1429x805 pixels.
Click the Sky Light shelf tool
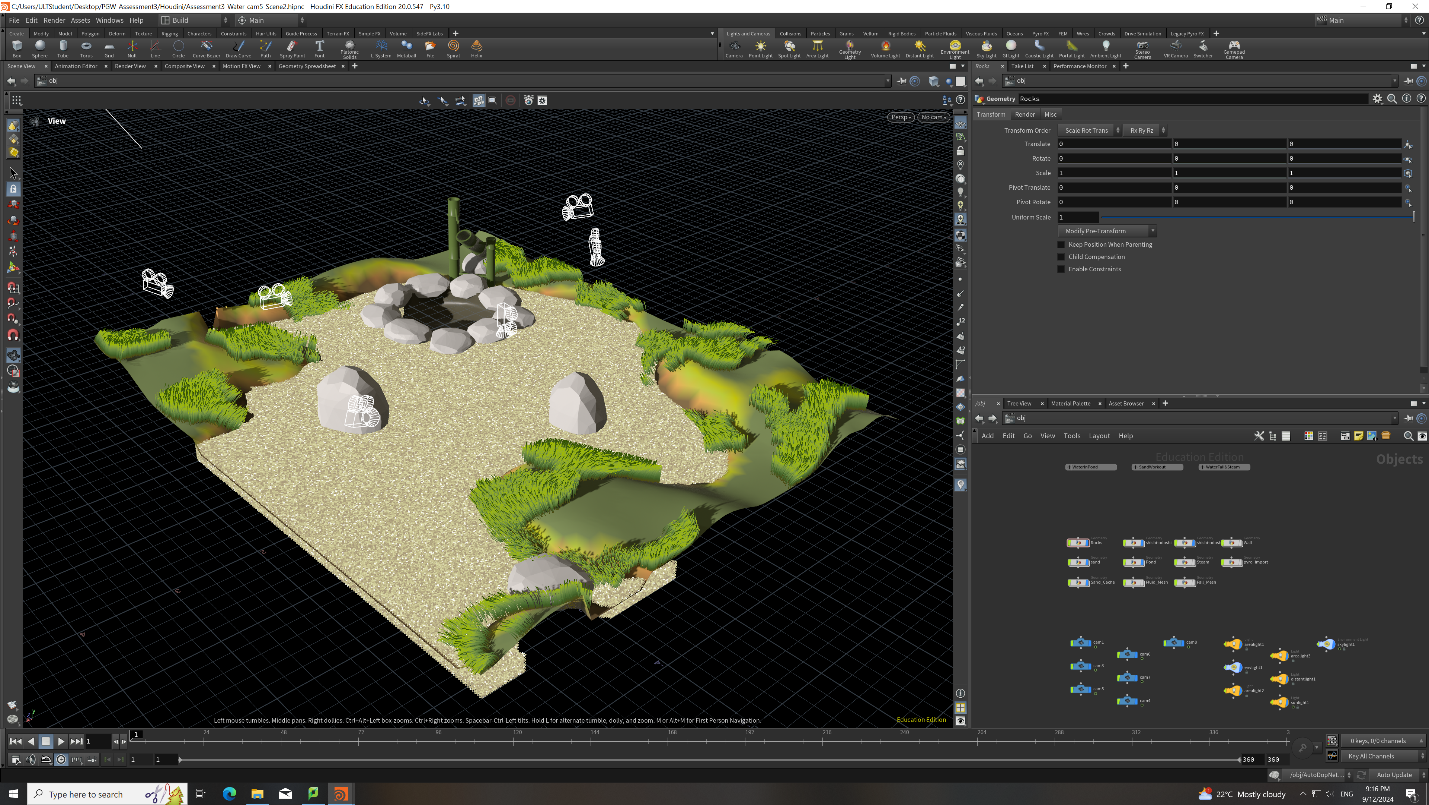(986, 47)
